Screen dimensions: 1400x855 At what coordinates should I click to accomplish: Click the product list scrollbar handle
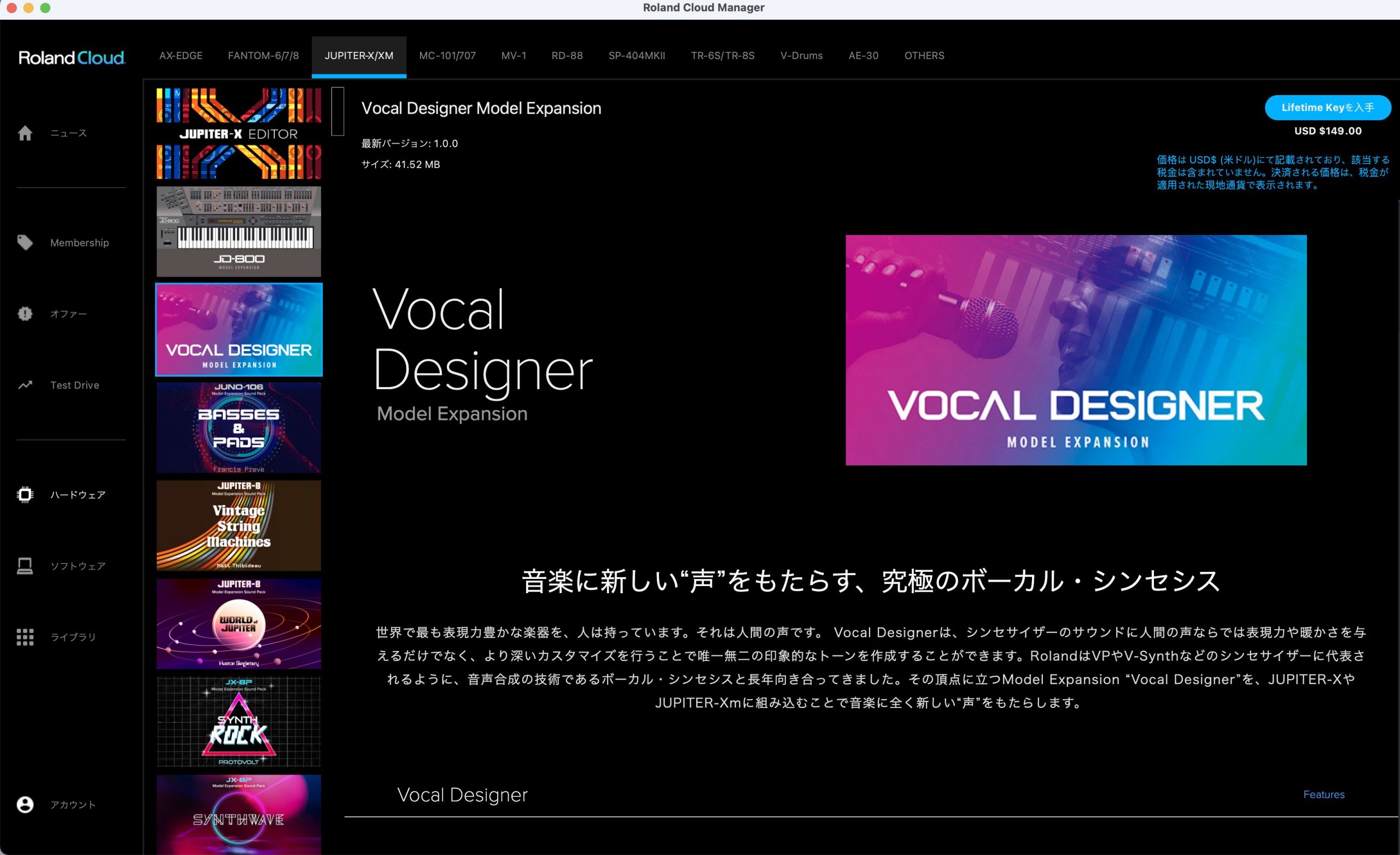tap(337, 112)
